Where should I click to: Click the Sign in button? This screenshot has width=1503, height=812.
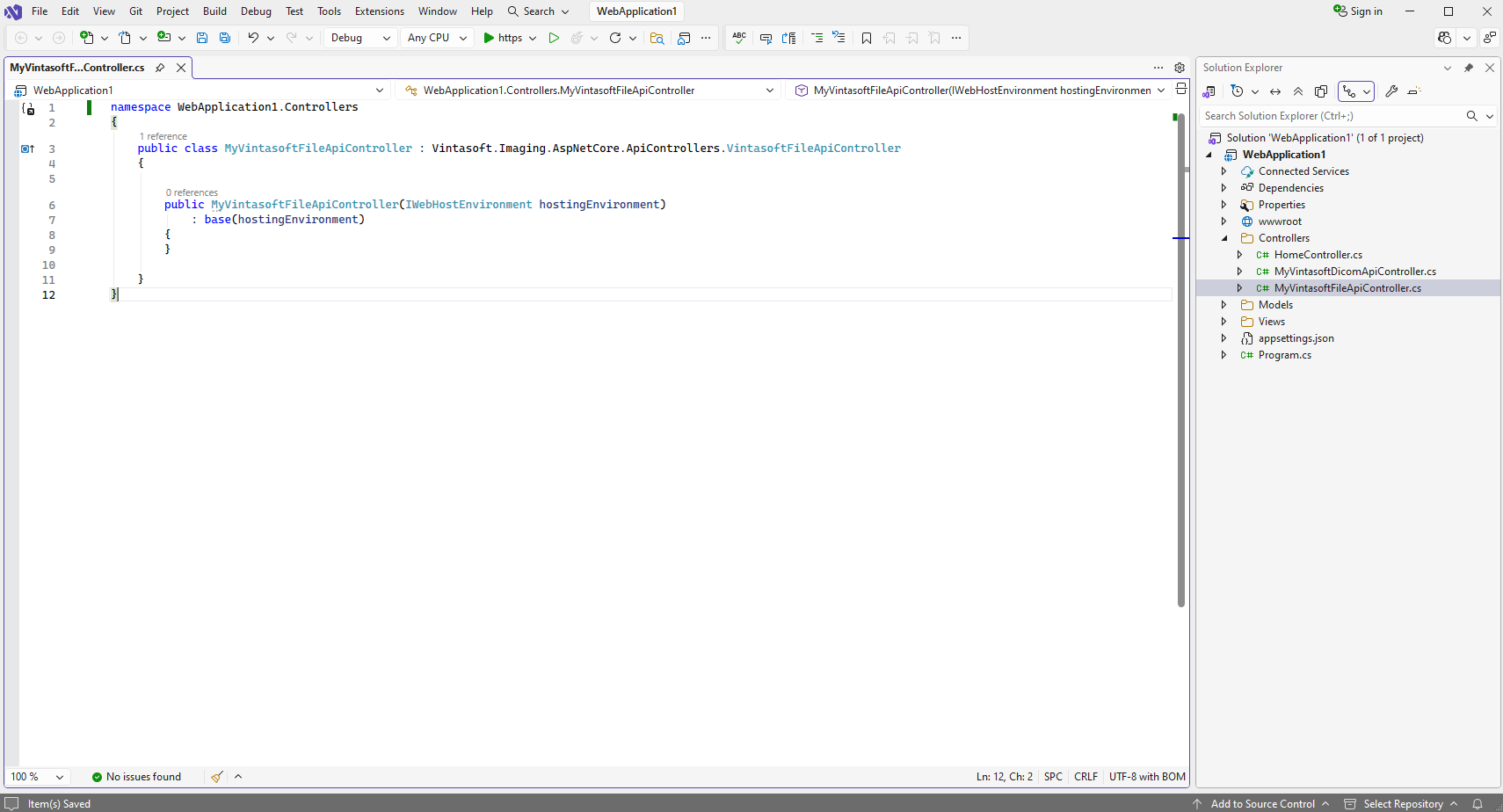tap(1358, 11)
